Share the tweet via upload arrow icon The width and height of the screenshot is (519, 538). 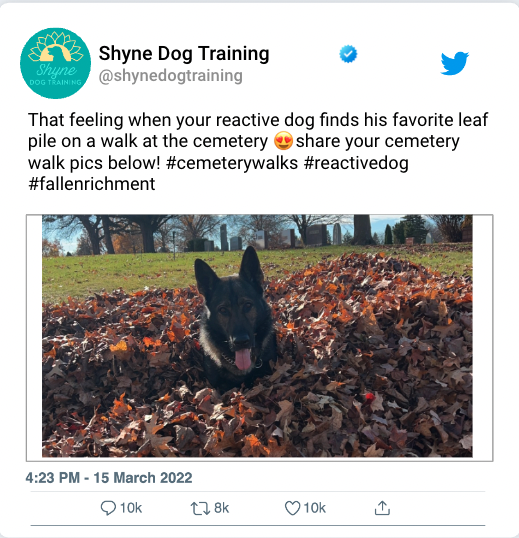tap(382, 508)
